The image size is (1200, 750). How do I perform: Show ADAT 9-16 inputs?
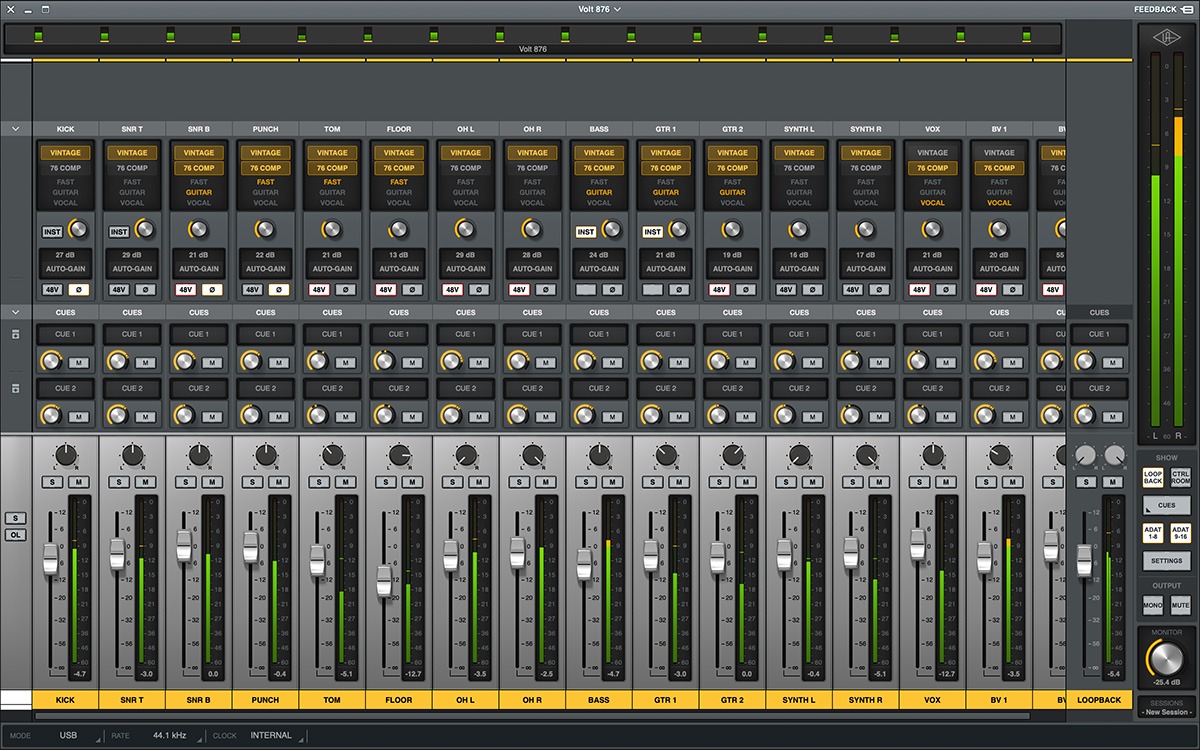(1180, 533)
